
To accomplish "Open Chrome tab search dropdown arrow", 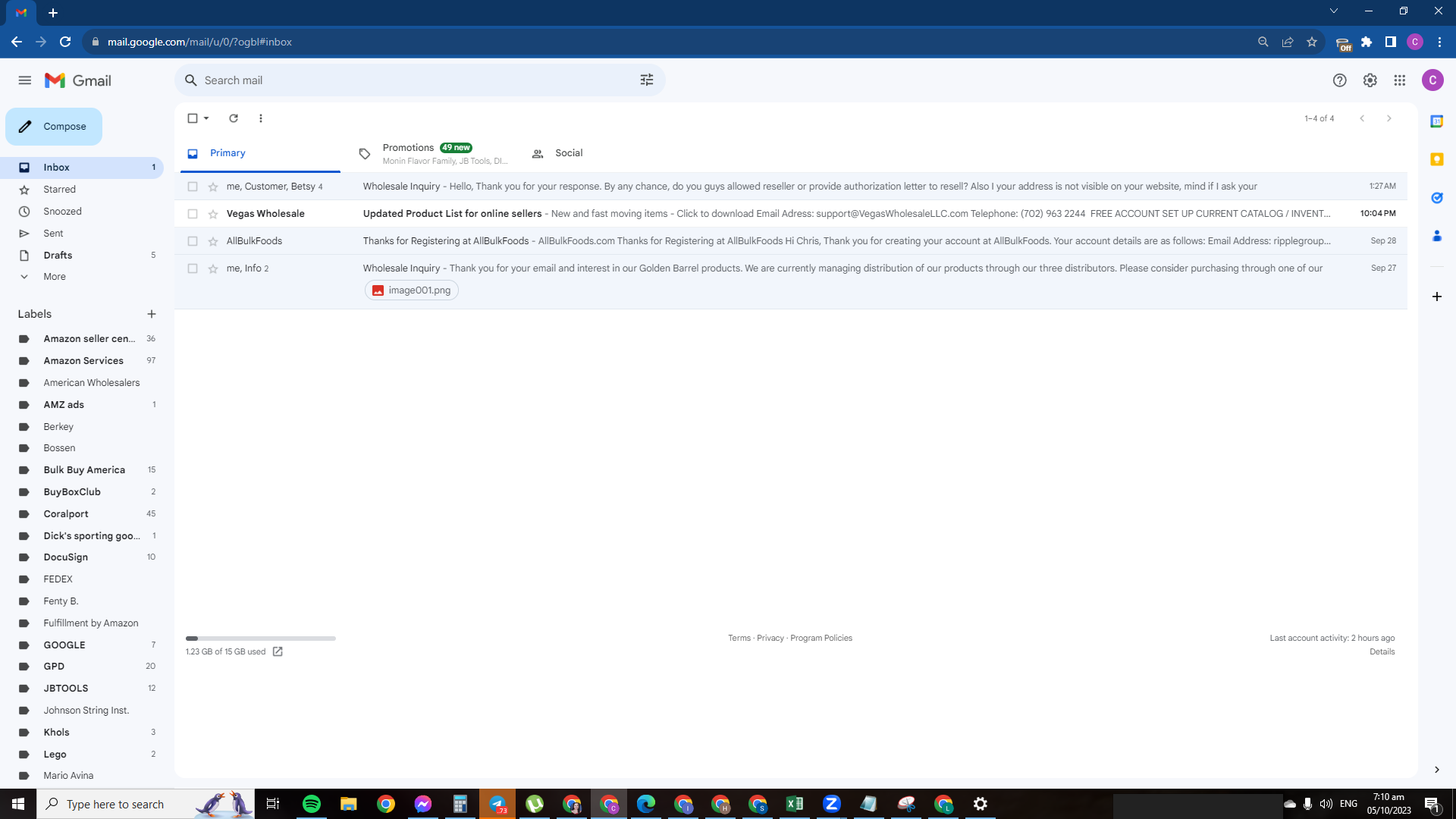I will click(x=1334, y=11).
